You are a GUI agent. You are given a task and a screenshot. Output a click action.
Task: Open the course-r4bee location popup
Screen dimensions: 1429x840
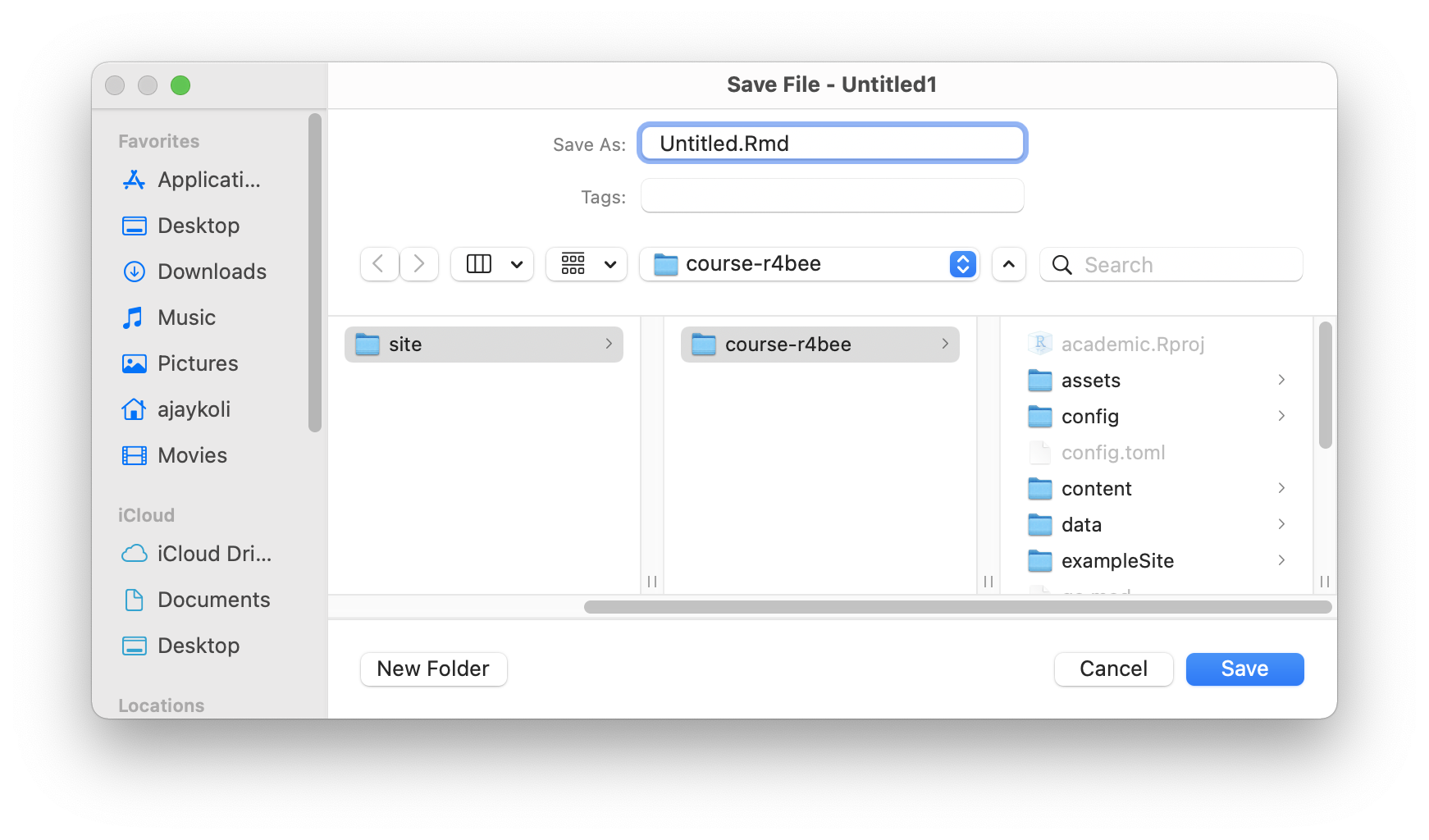810,264
